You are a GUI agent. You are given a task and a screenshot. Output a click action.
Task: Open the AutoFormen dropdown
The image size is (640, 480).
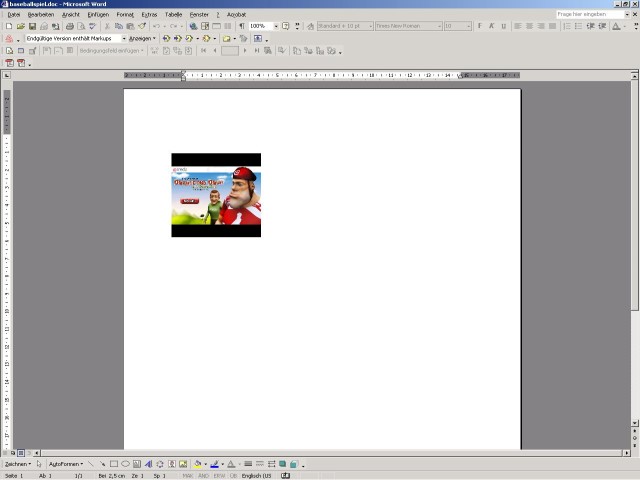(66, 464)
